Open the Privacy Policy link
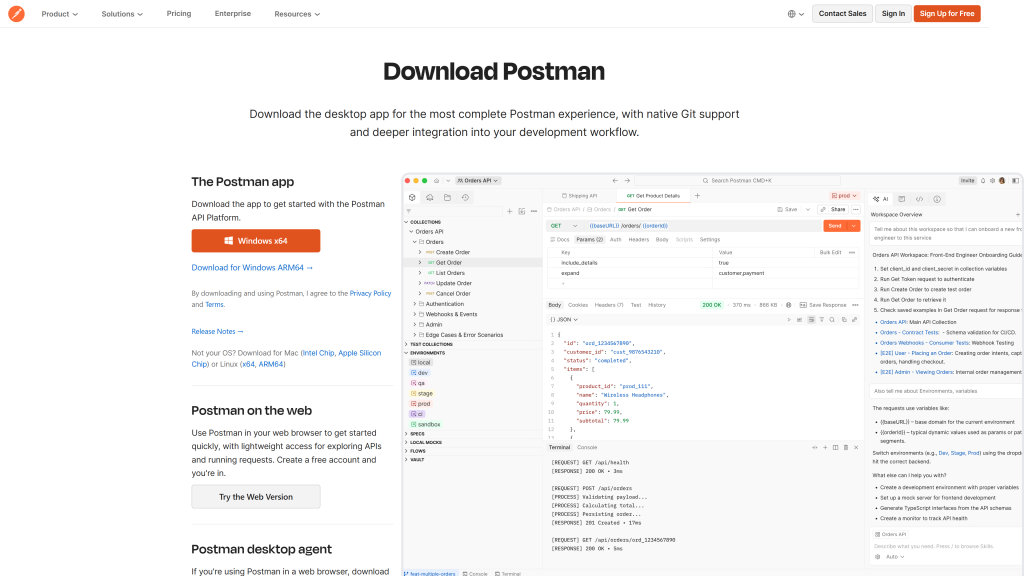Viewport: 1024px width, 576px height. click(x=370, y=293)
